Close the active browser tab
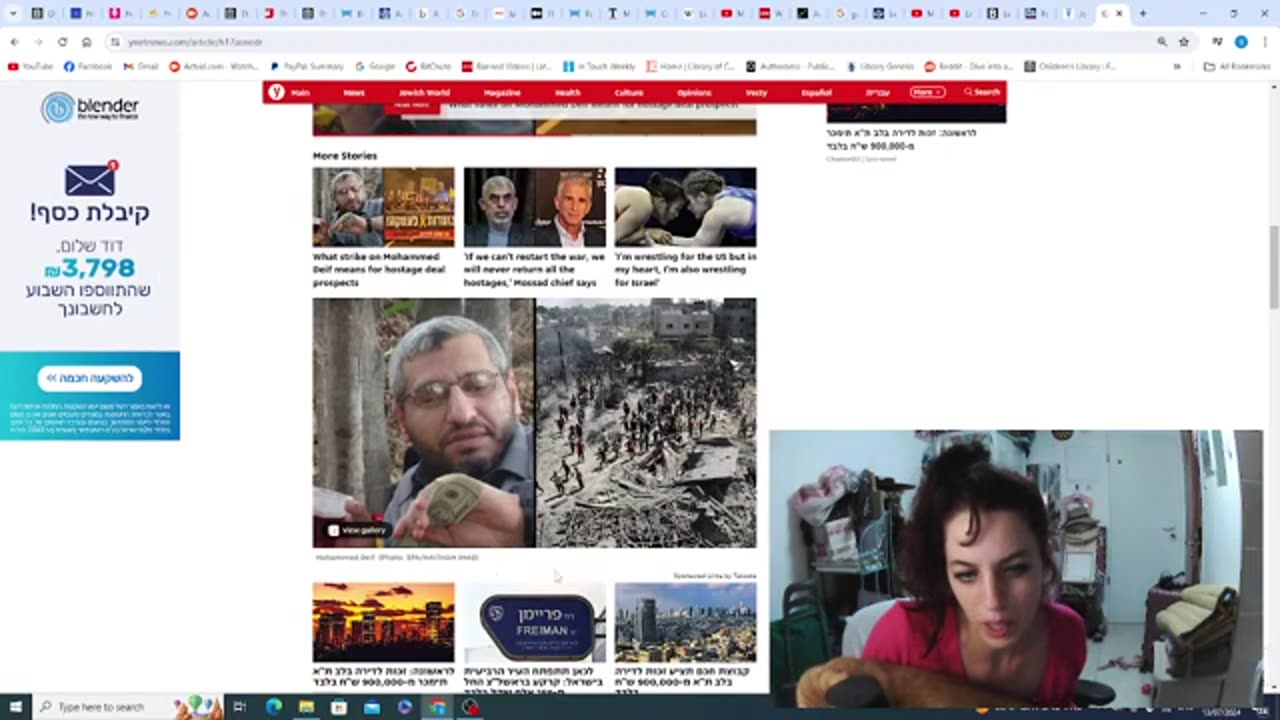This screenshot has width=1280, height=720. coord(1119,13)
